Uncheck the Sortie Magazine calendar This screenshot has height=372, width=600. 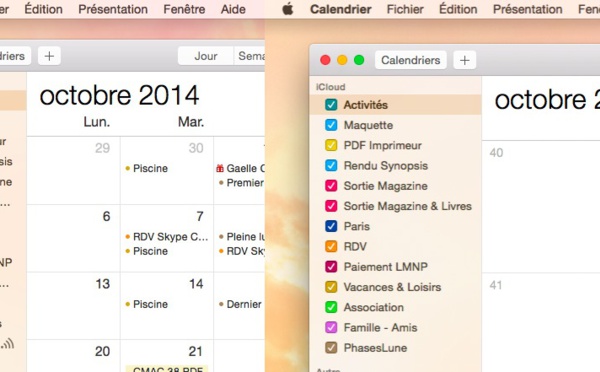pyautogui.click(x=331, y=186)
